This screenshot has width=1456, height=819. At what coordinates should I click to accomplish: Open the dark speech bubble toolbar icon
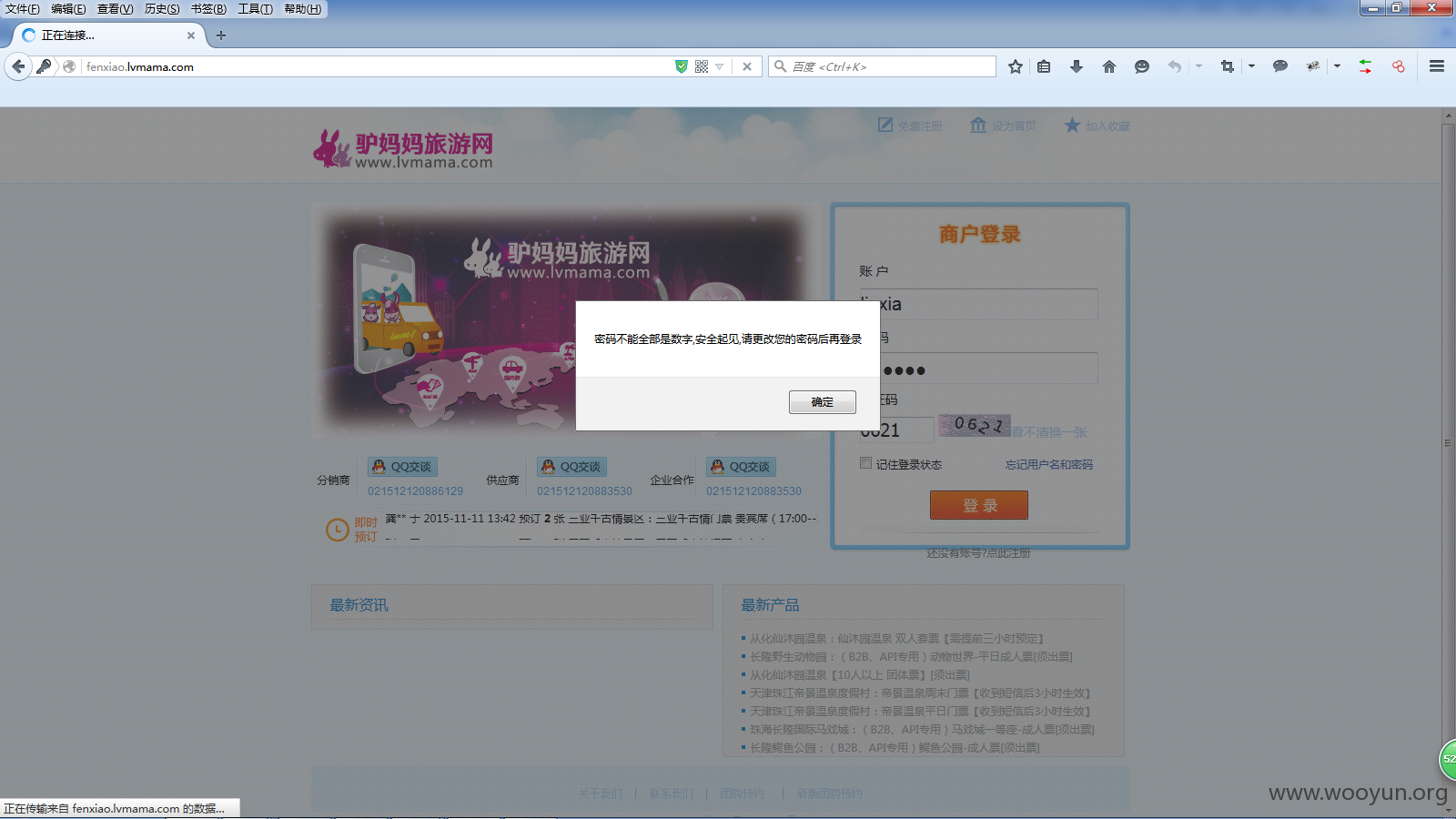(1280, 66)
